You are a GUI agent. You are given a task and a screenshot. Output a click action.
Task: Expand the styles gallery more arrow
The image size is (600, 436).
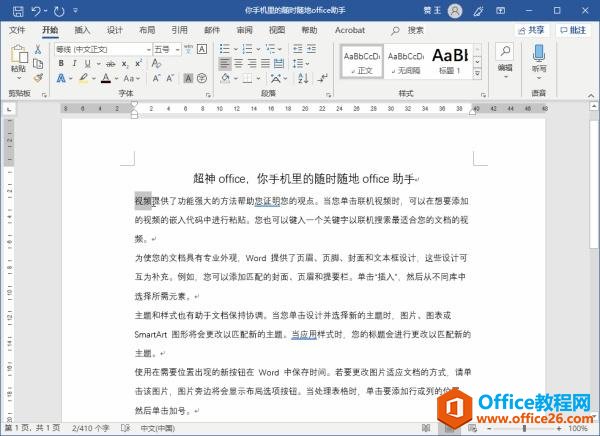477,73
